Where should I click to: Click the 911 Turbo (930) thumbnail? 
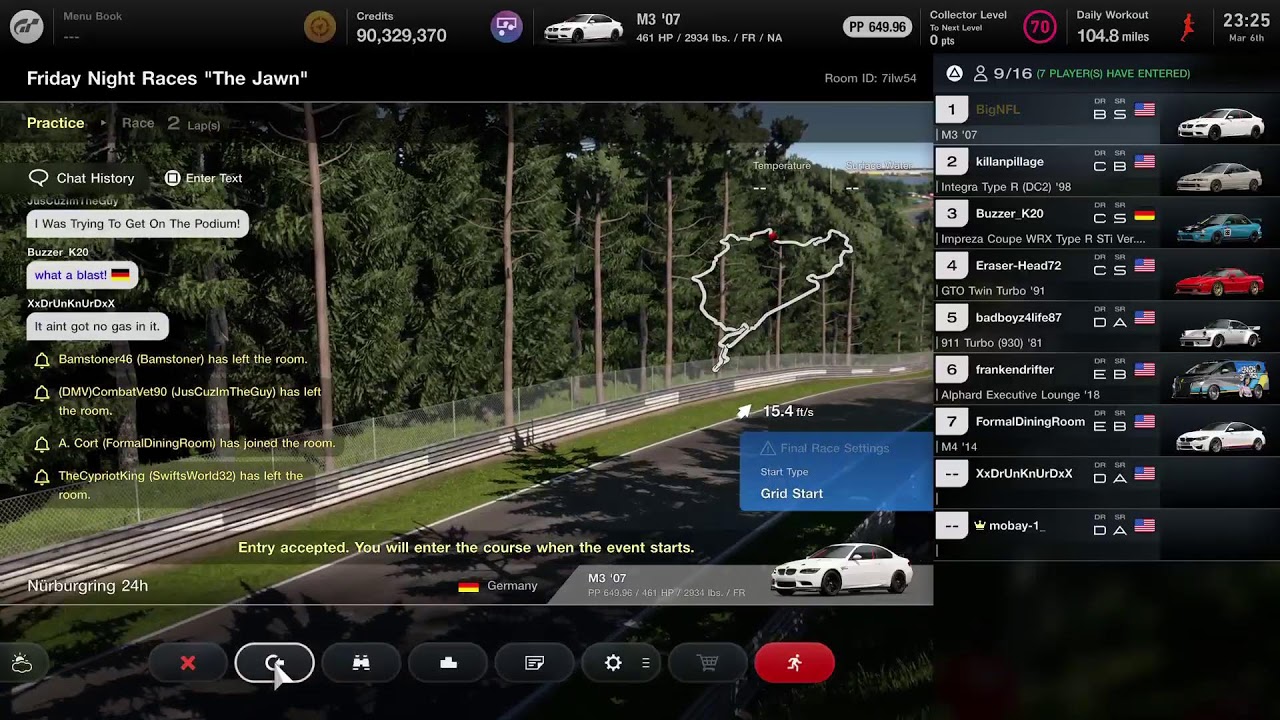(x=1220, y=331)
